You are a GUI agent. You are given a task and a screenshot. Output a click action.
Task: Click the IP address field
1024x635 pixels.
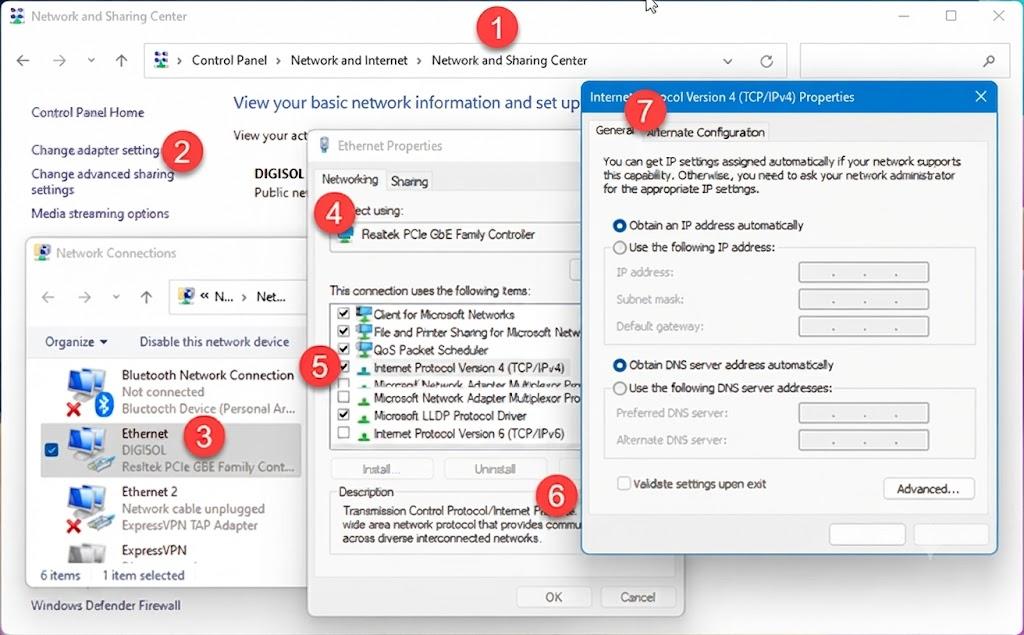point(863,272)
